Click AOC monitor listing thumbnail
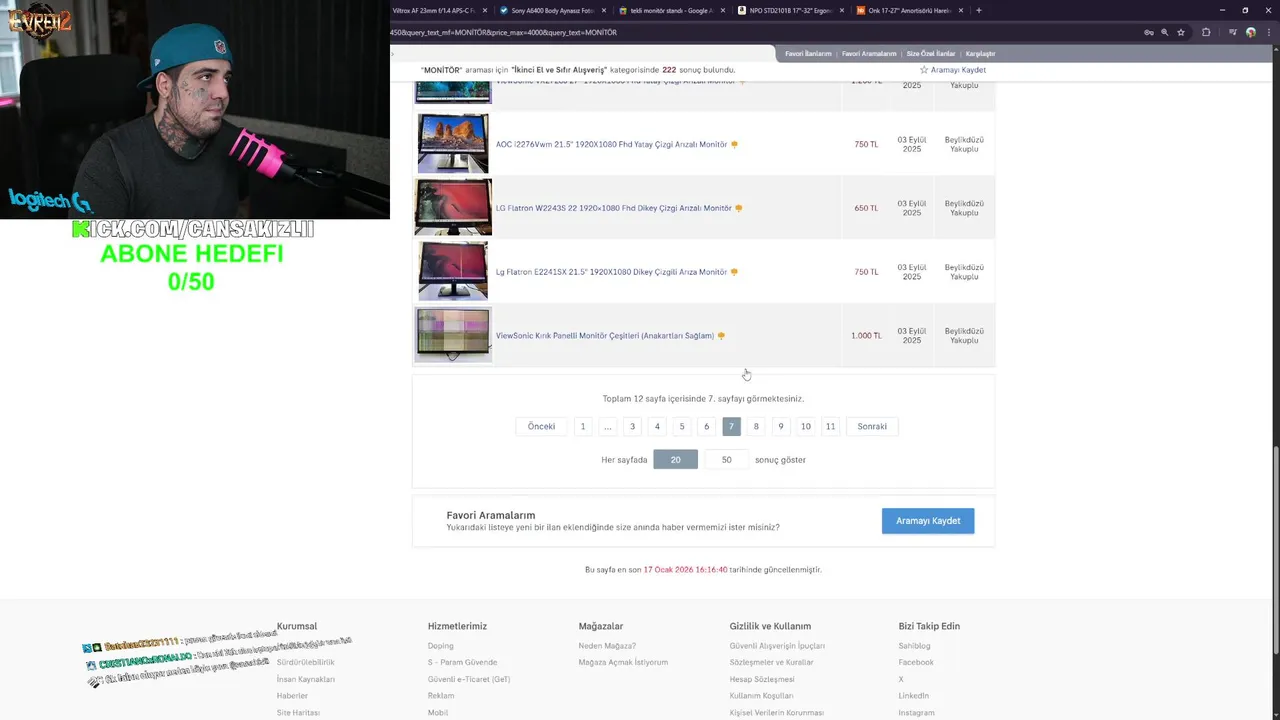The image size is (1280, 720). (453, 143)
